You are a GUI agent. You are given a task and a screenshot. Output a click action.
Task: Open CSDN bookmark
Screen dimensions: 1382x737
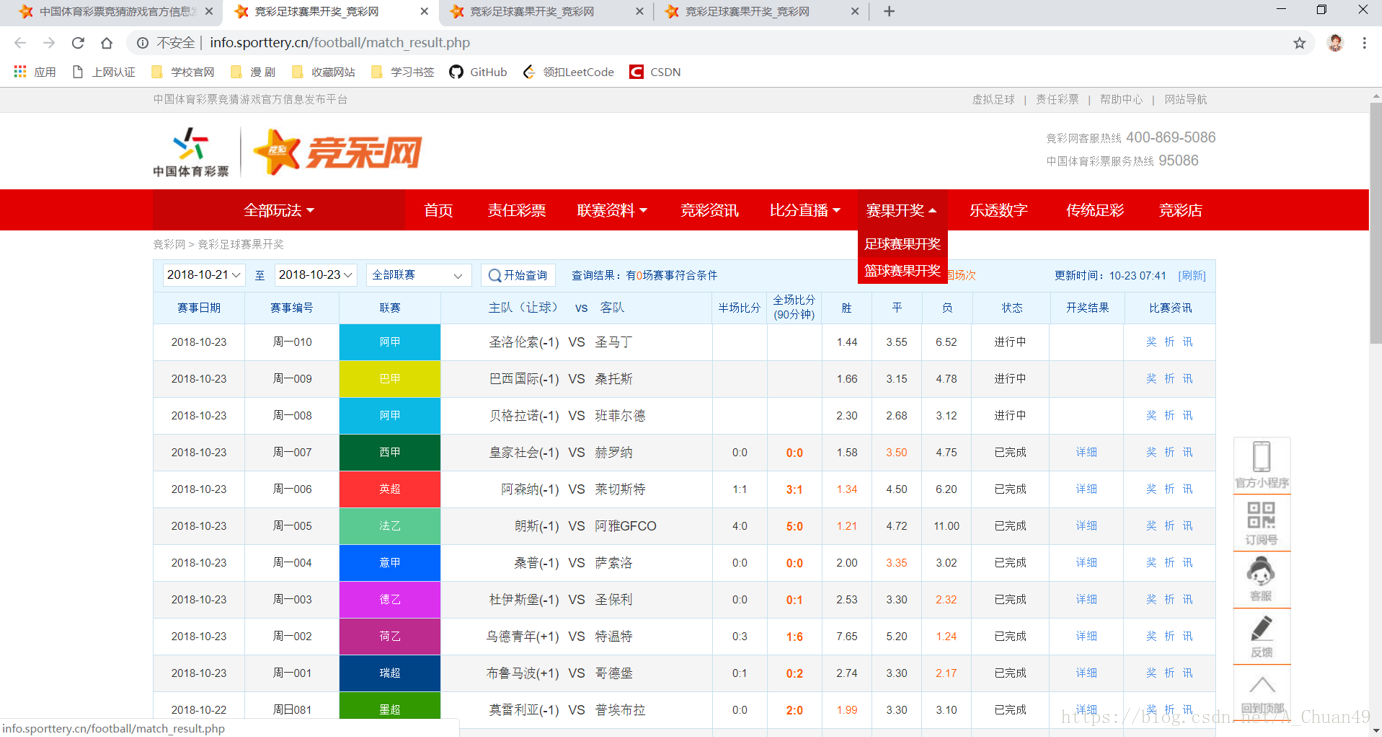(655, 72)
